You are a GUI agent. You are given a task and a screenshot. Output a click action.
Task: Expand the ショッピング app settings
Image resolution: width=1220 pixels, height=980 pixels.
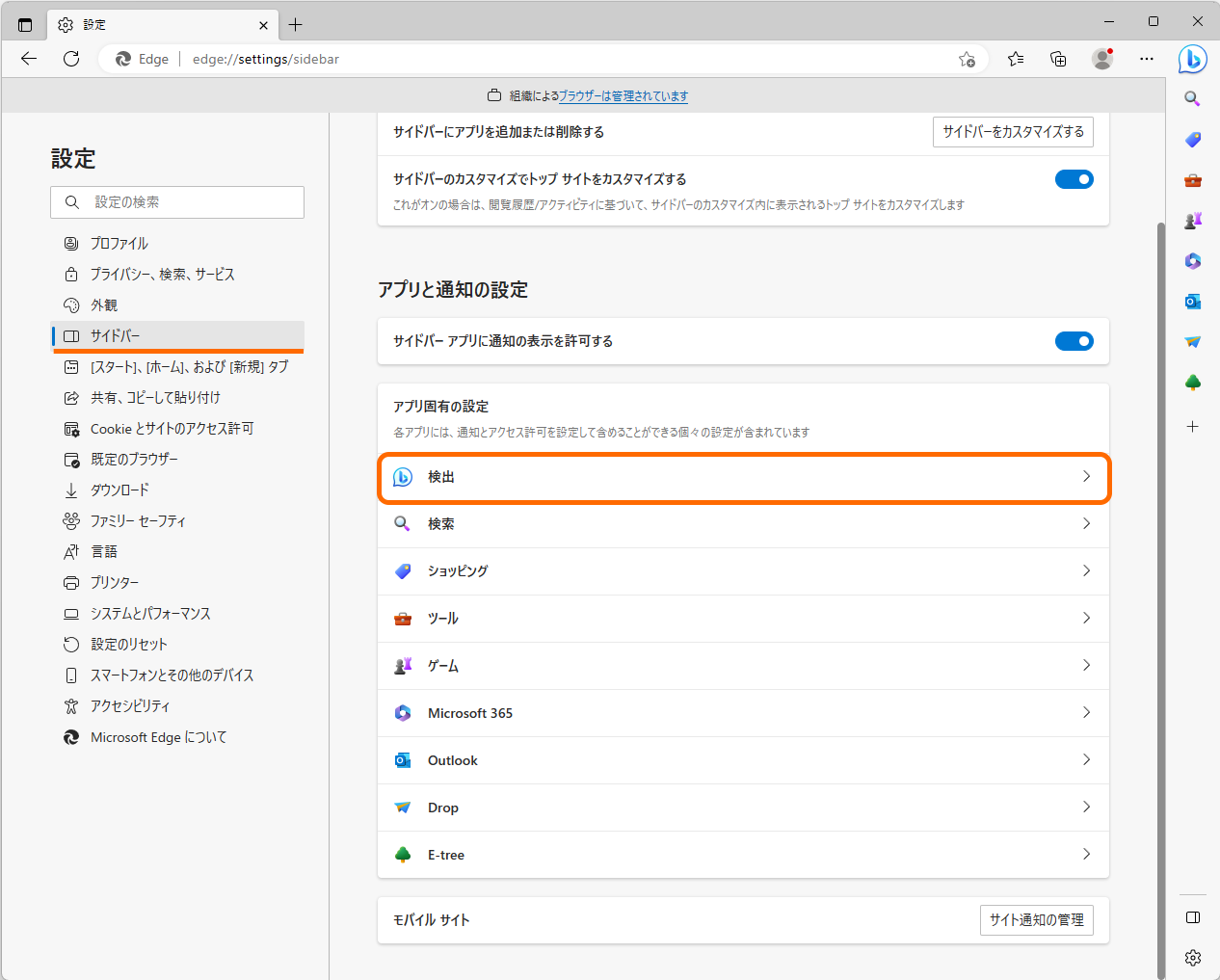(743, 570)
